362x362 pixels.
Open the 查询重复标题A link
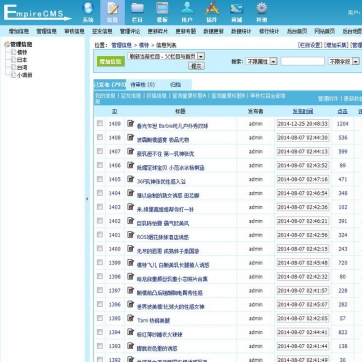[x=189, y=96]
